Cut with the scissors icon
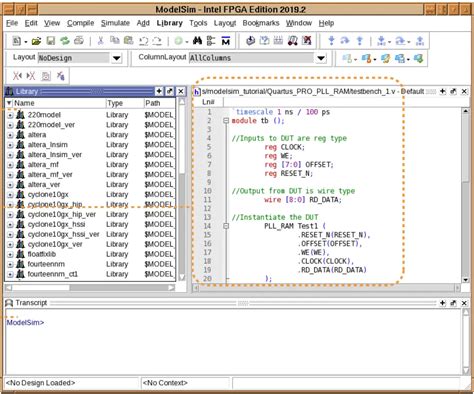The width and height of the screenshot is (474, 394). coord(100,41)
